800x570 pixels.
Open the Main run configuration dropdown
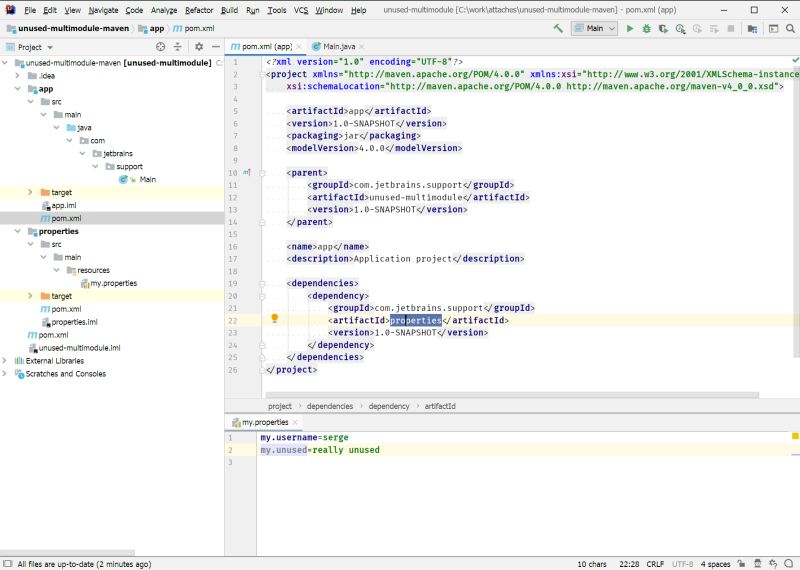594,29
